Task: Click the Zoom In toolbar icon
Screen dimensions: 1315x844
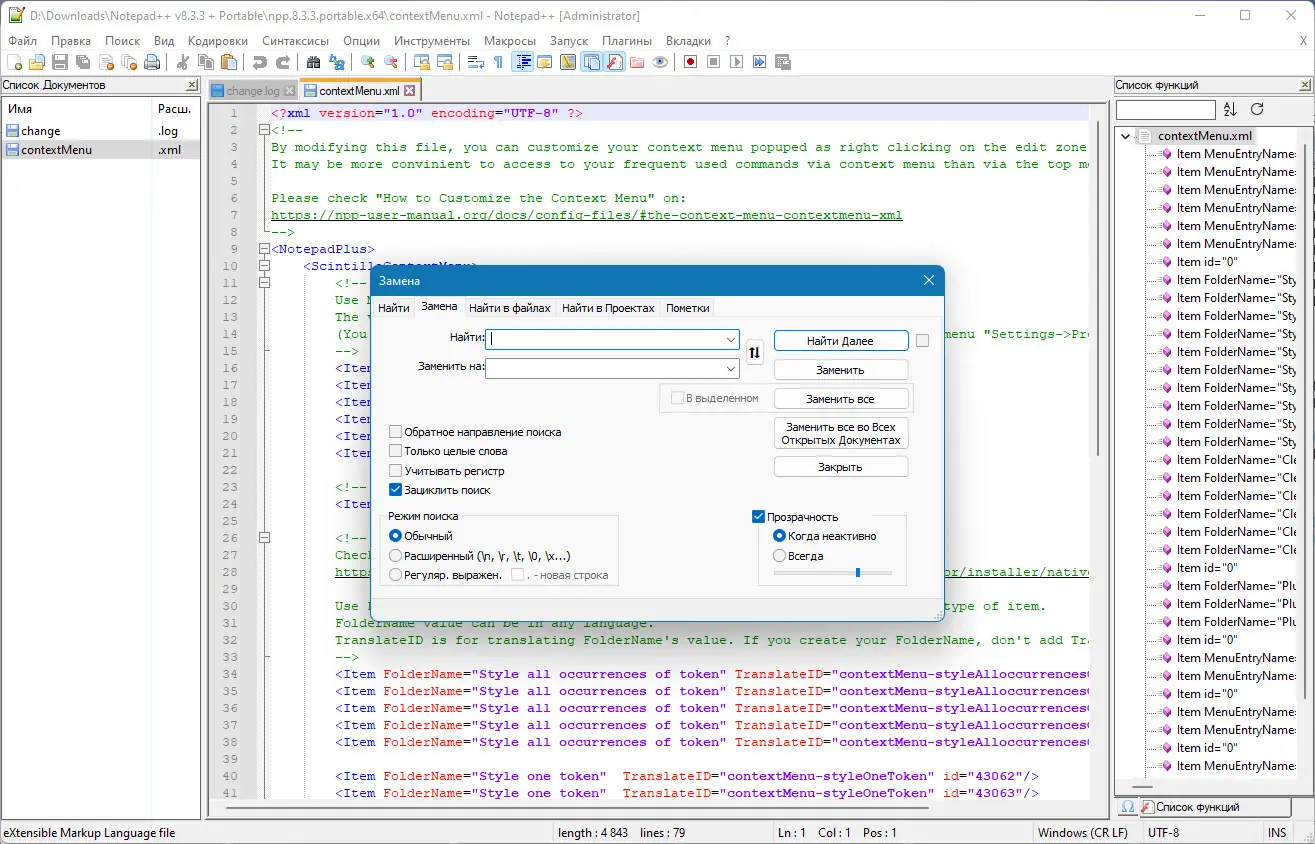Action: click(367, 62)
